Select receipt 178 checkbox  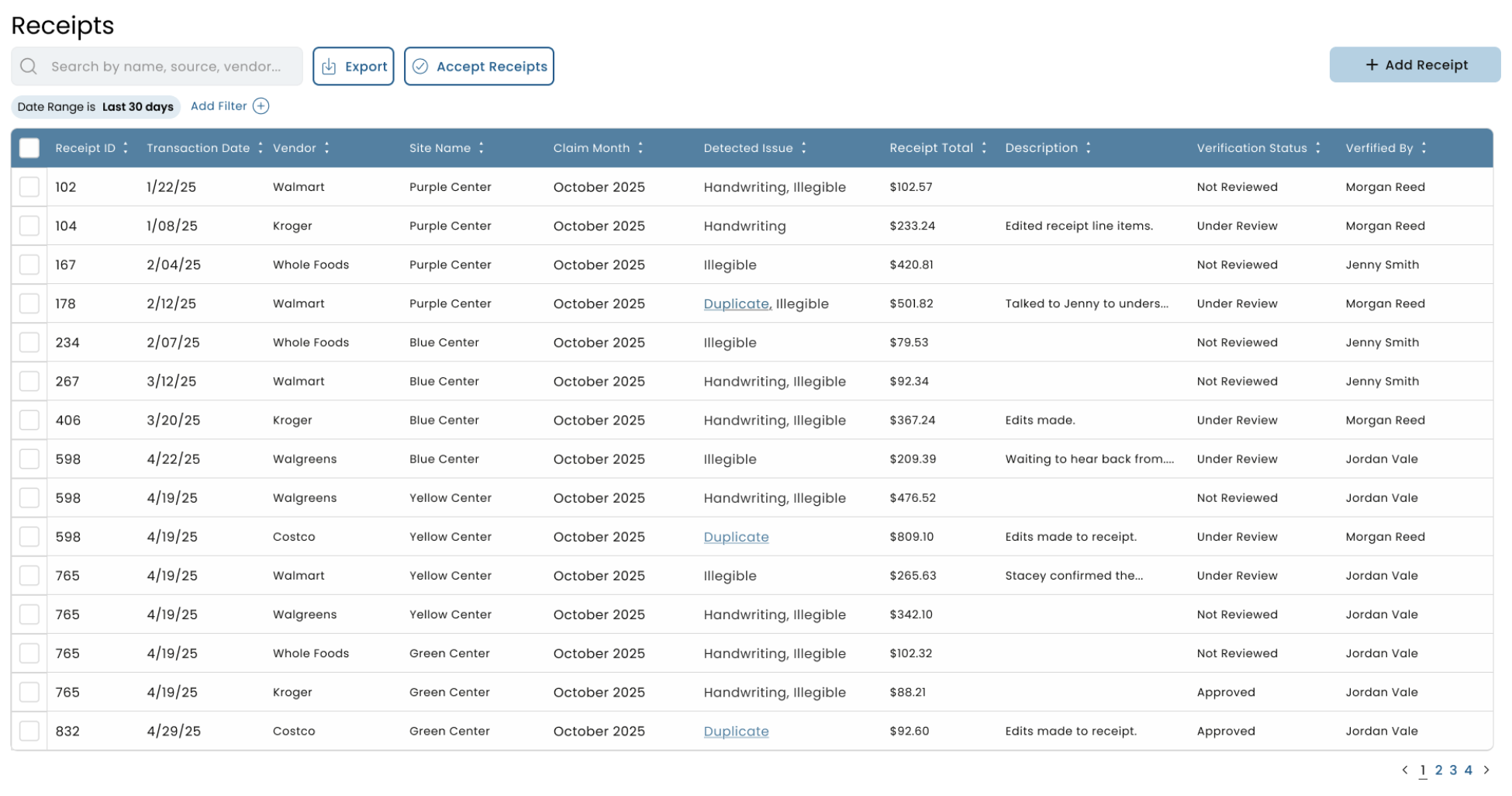[29, 303]
